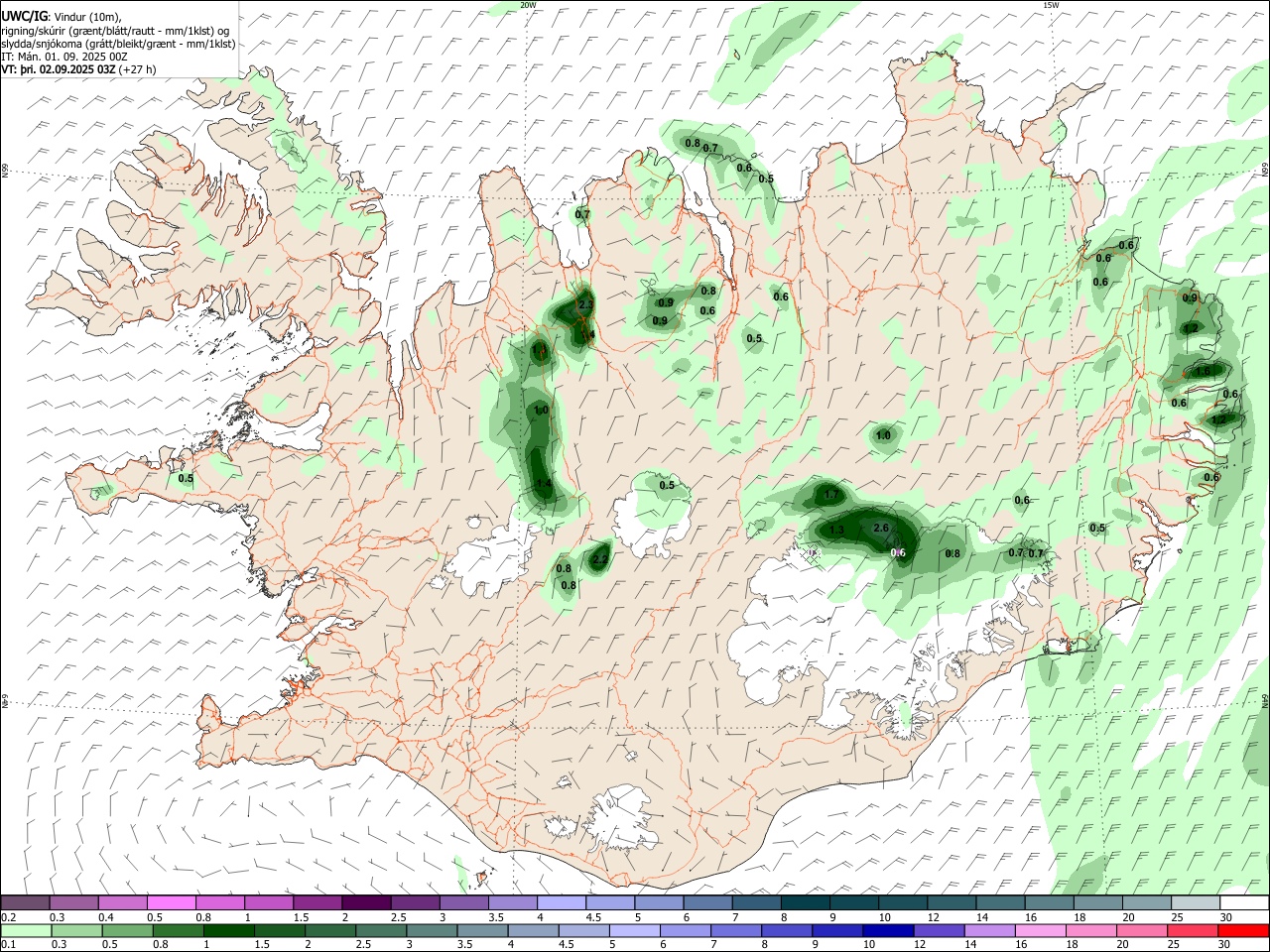Pick the light gray 25 swatch in upper legend row
The width and height of the screenshot is (1270, 952).
click(1196, 903)
